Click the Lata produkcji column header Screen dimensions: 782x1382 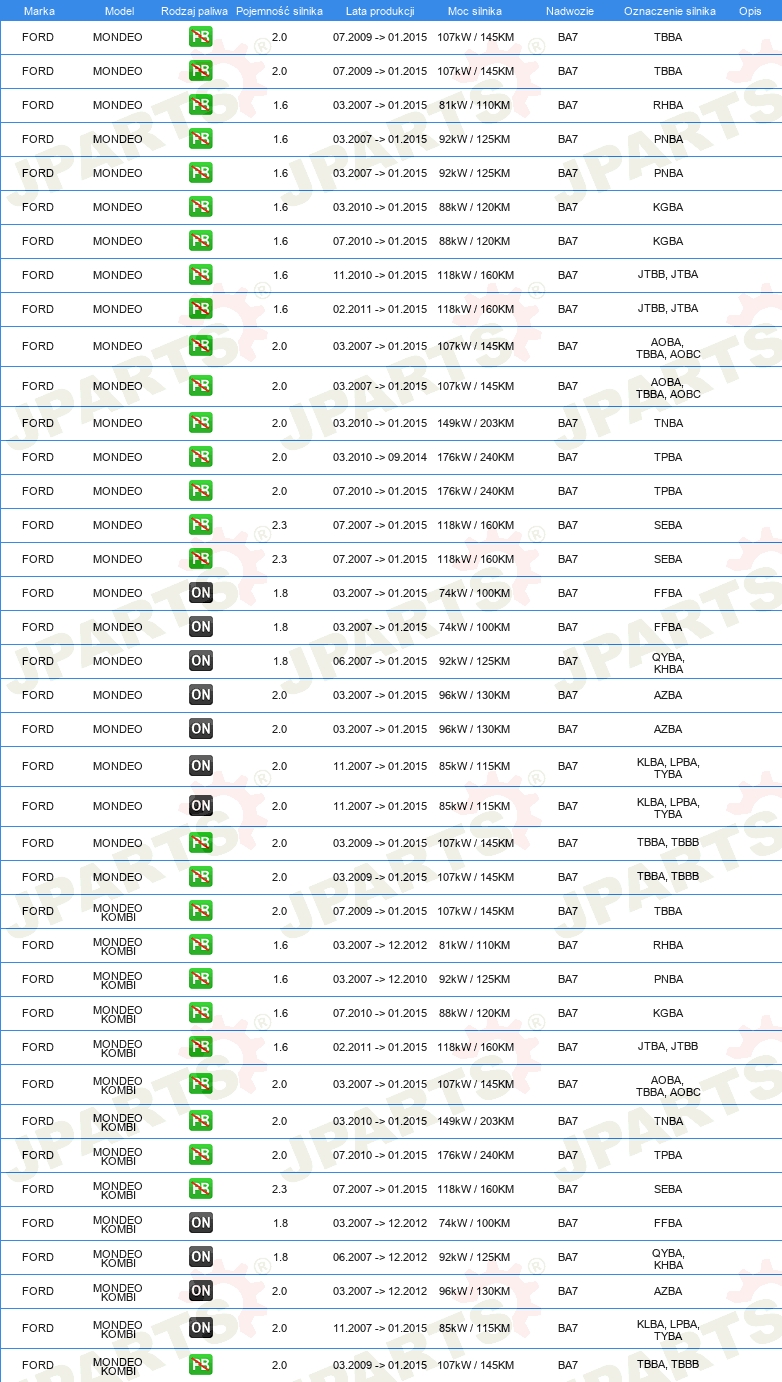pyautogui.click(x=380, y=11)
